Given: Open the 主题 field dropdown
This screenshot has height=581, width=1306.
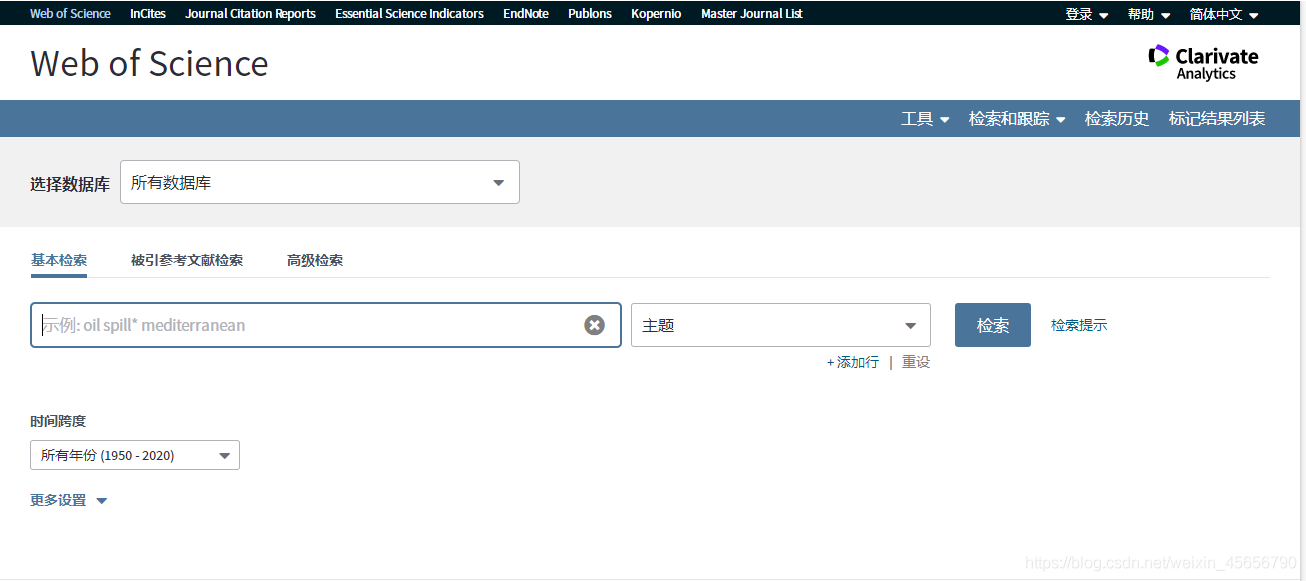Looking at the screenshot, I should pos(781,325).
